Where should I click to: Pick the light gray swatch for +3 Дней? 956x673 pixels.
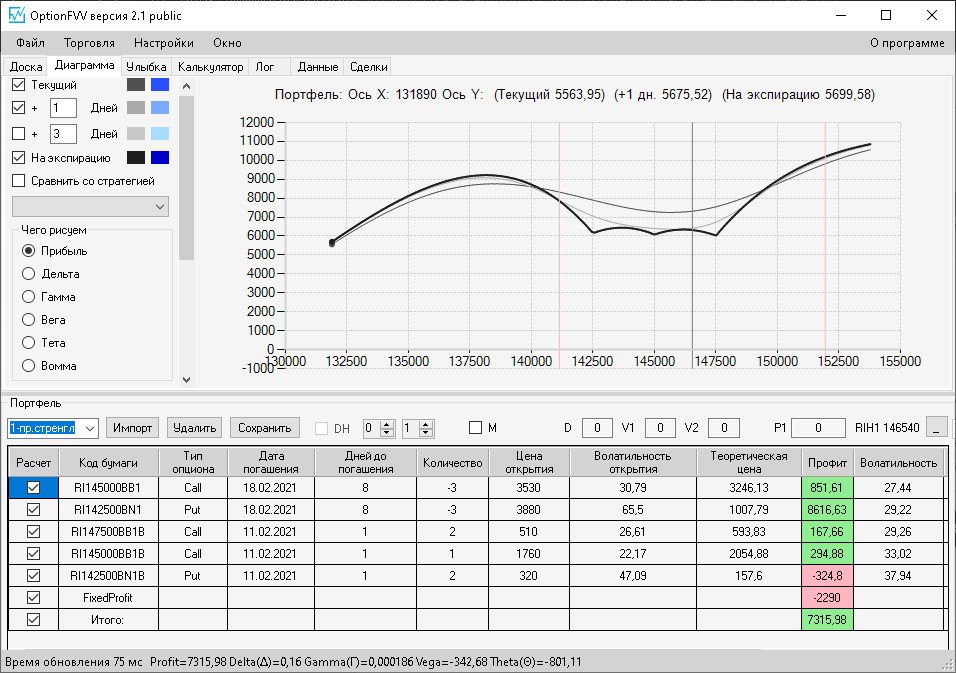(x=136, y=134)
